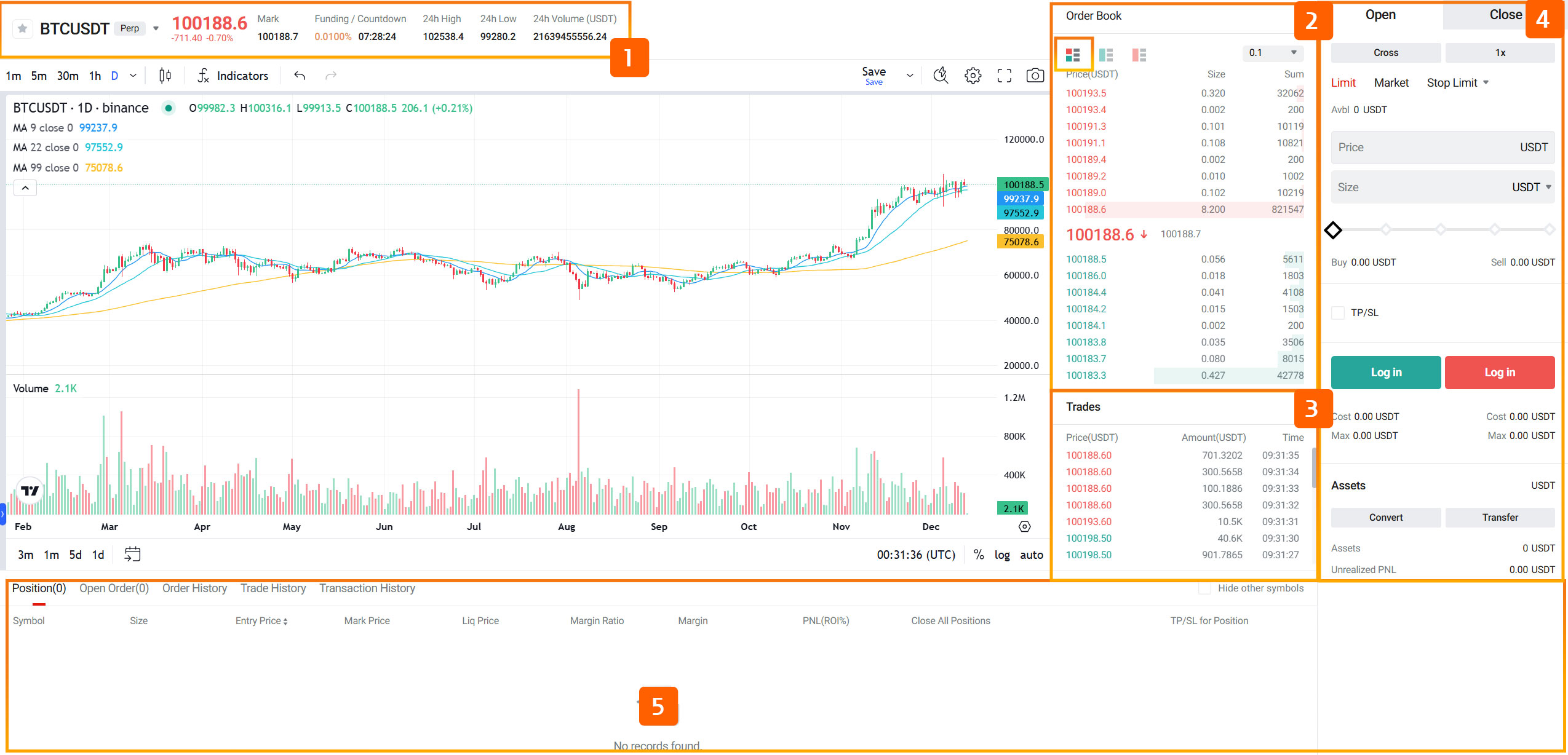Click the Trades list scrollbar

1314,467
